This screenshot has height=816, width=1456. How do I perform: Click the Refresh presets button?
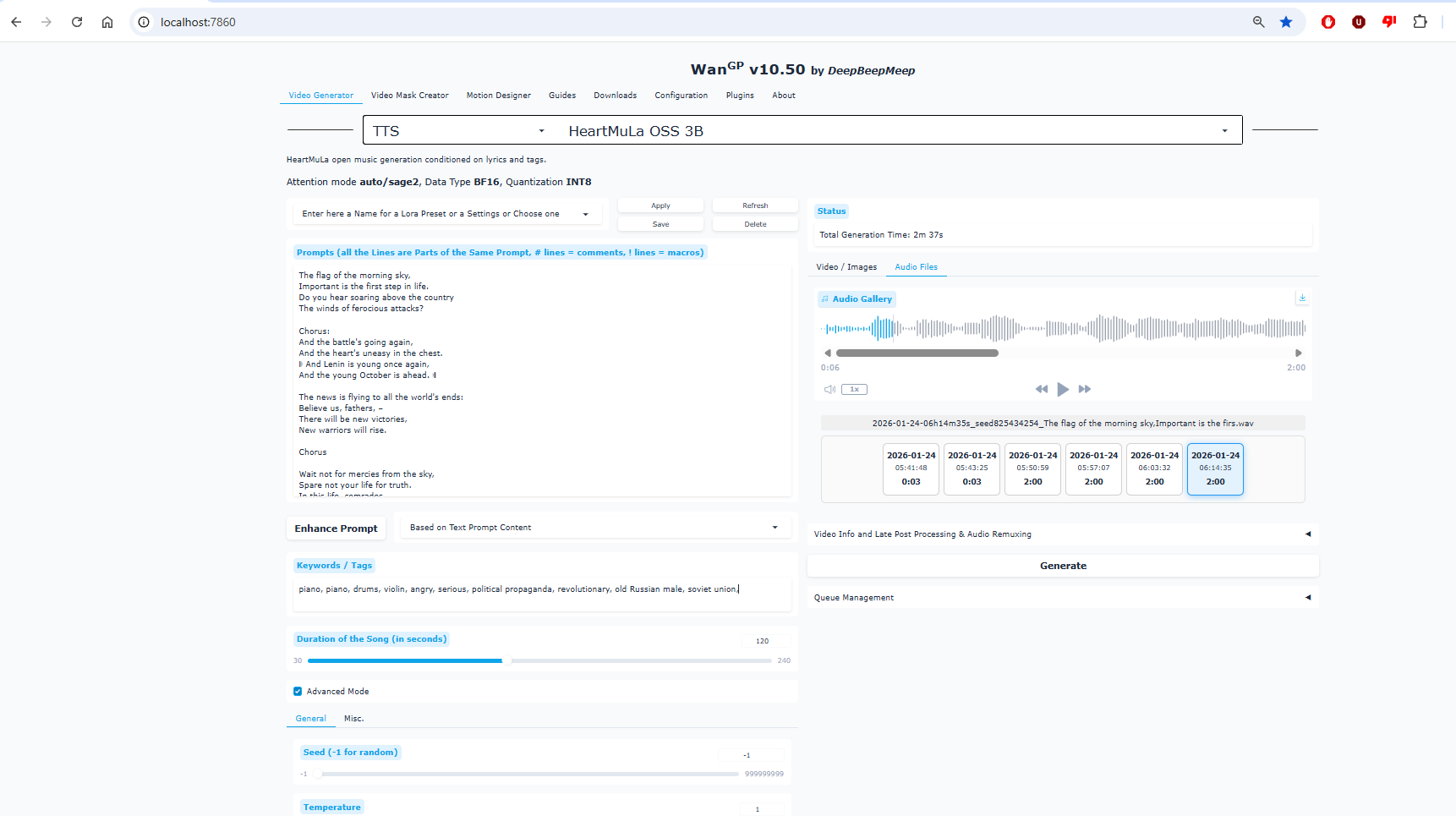pyautogui.click(x=755, y=205)
